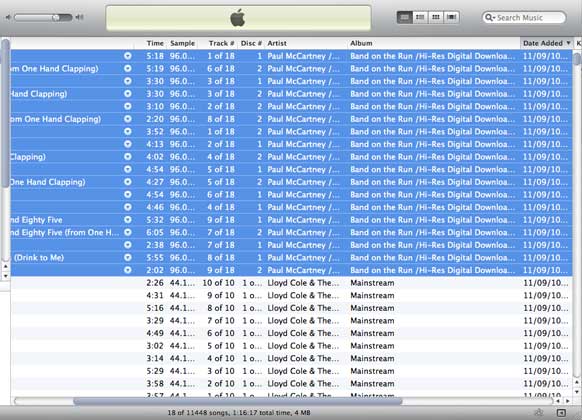Select the "nd Eighty Five (from One H..." title

pyautogui.click(x=65, y=232)
